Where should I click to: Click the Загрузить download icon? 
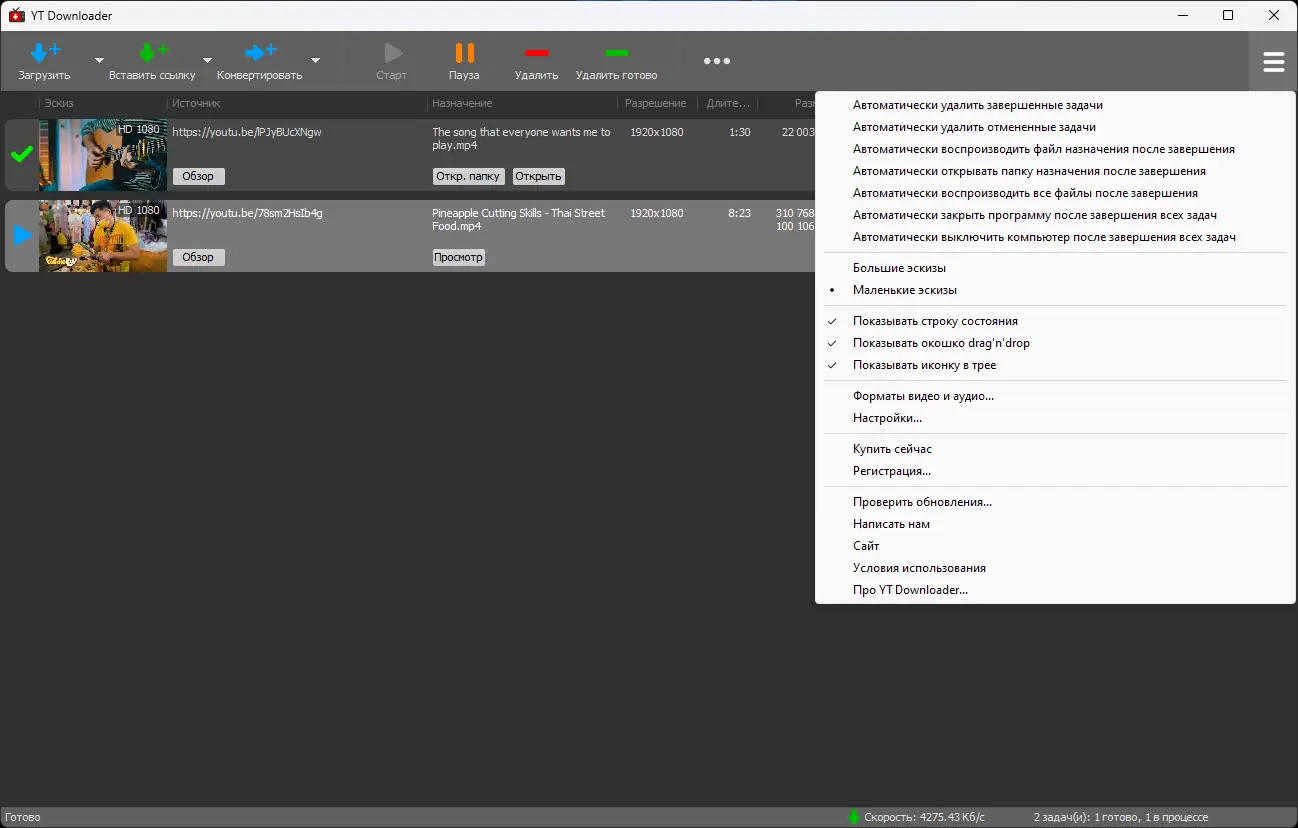[45, 53]
